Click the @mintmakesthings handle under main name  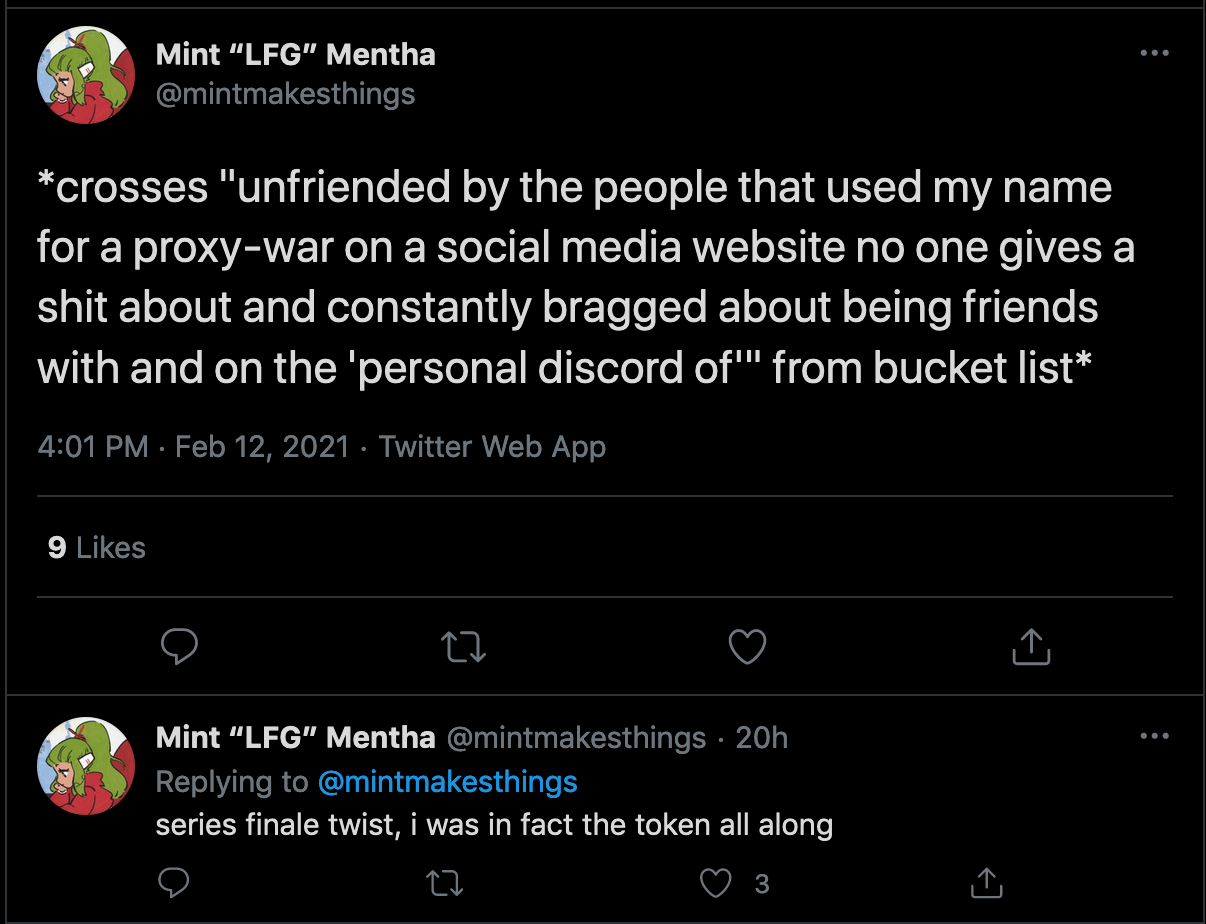tap(286, 94)
